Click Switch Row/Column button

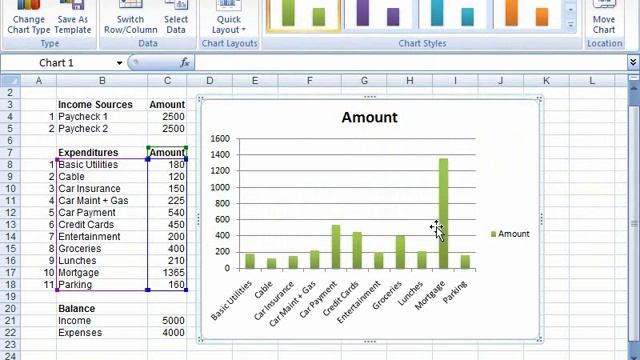[131, 18]
